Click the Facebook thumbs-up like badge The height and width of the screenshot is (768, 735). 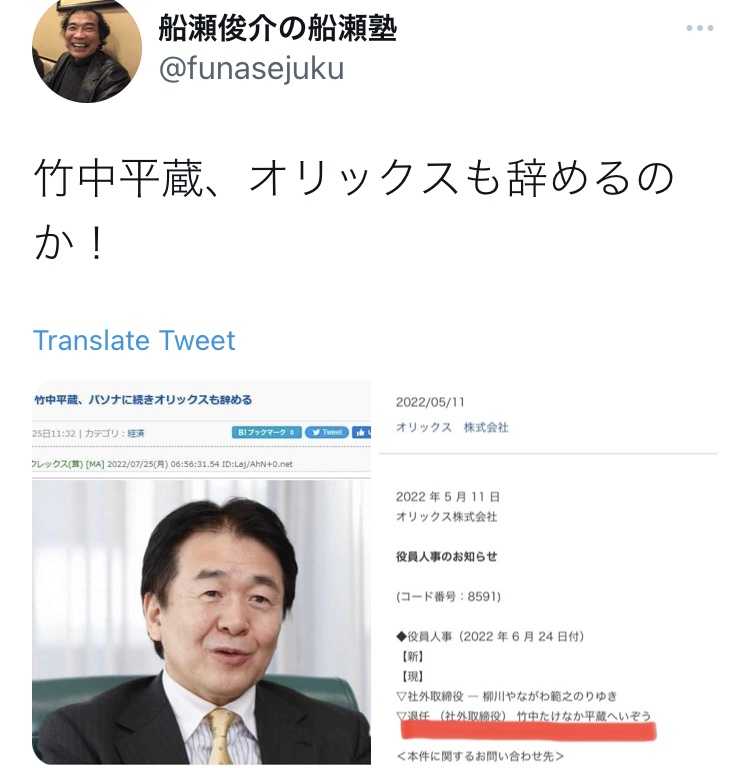tap(361, 432)
